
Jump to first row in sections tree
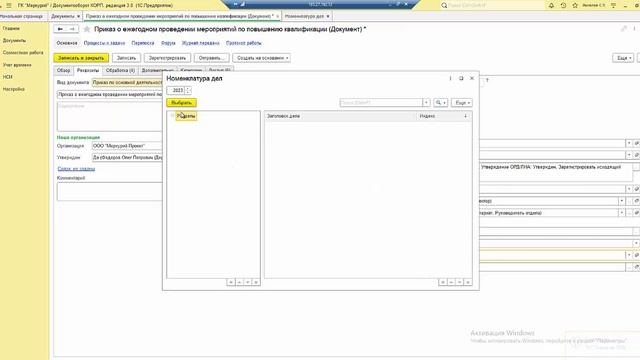coord(231,282)
